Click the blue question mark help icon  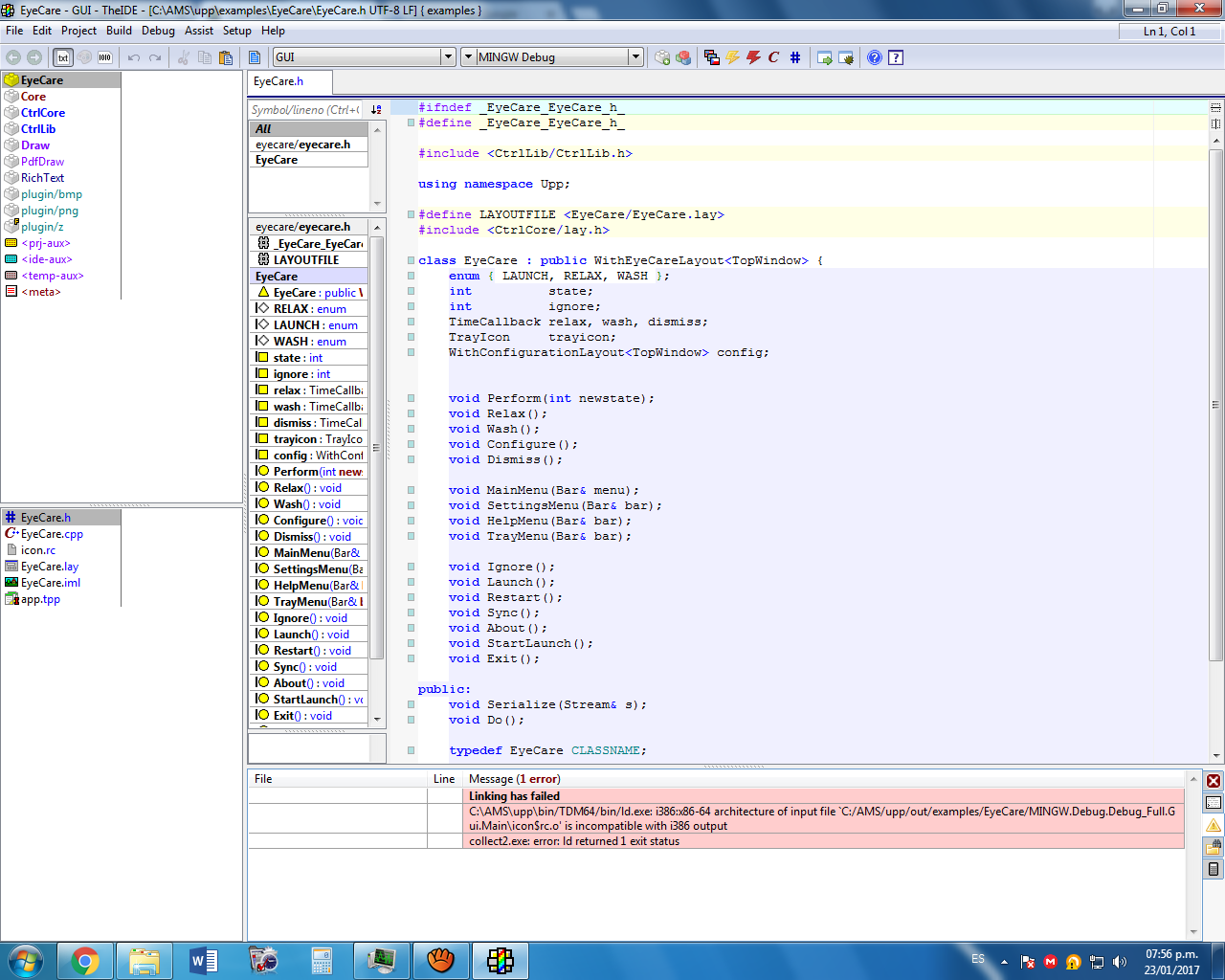click(x=875, y=57)
